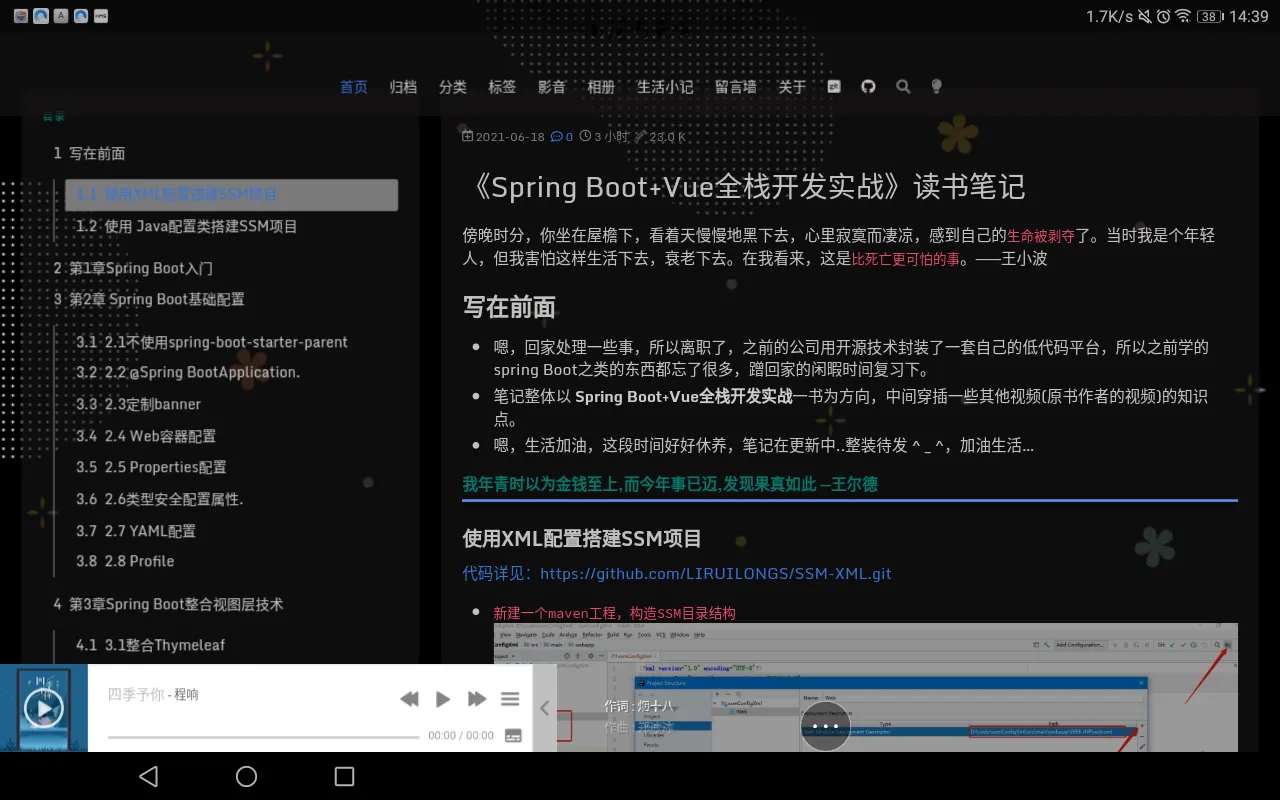Viewport: 1280px width, 800px height.
Task: Click the language translate icon in navbar
Action: (x=834, y=87)
